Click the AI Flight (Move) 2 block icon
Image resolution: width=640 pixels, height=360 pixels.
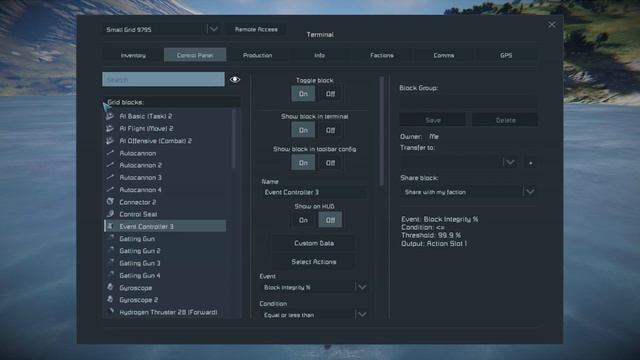tap(110, 129)
